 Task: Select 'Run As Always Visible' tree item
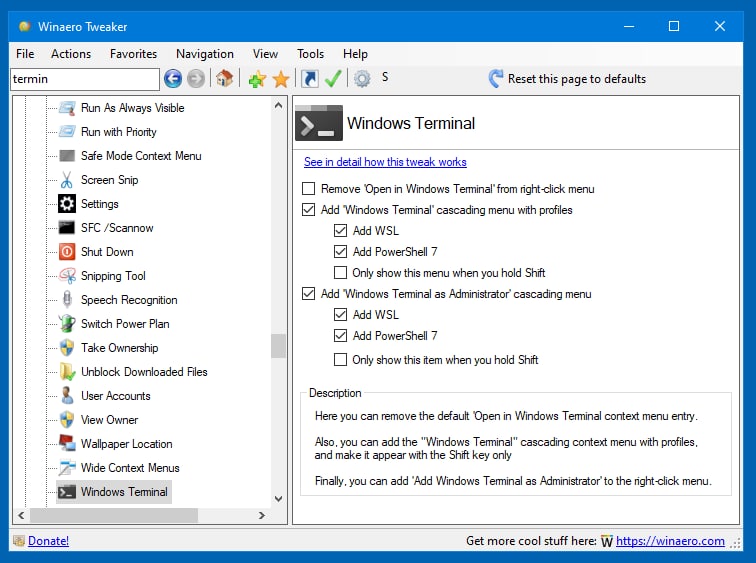click(133, 108)
